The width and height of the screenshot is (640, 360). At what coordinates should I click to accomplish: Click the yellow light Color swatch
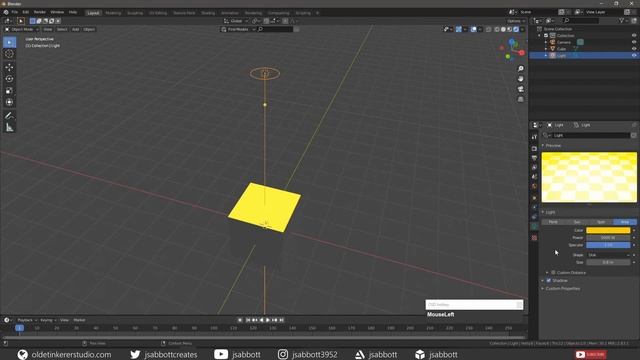(608, 230)
